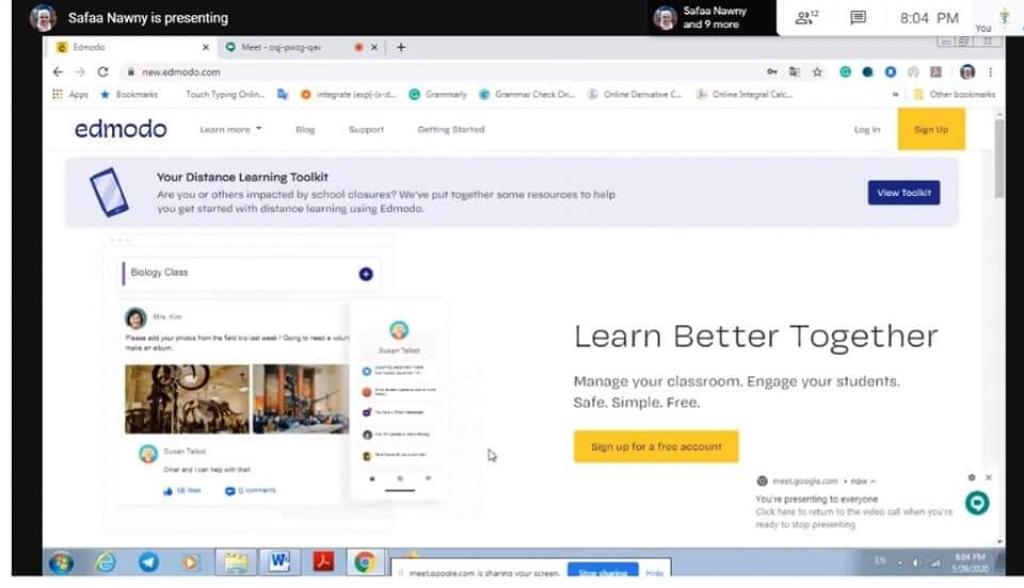This screenshot has height=588, width=1024.
Task: Expand the hidden bookmarks overflow chevron
Action: tap(895, 94)
